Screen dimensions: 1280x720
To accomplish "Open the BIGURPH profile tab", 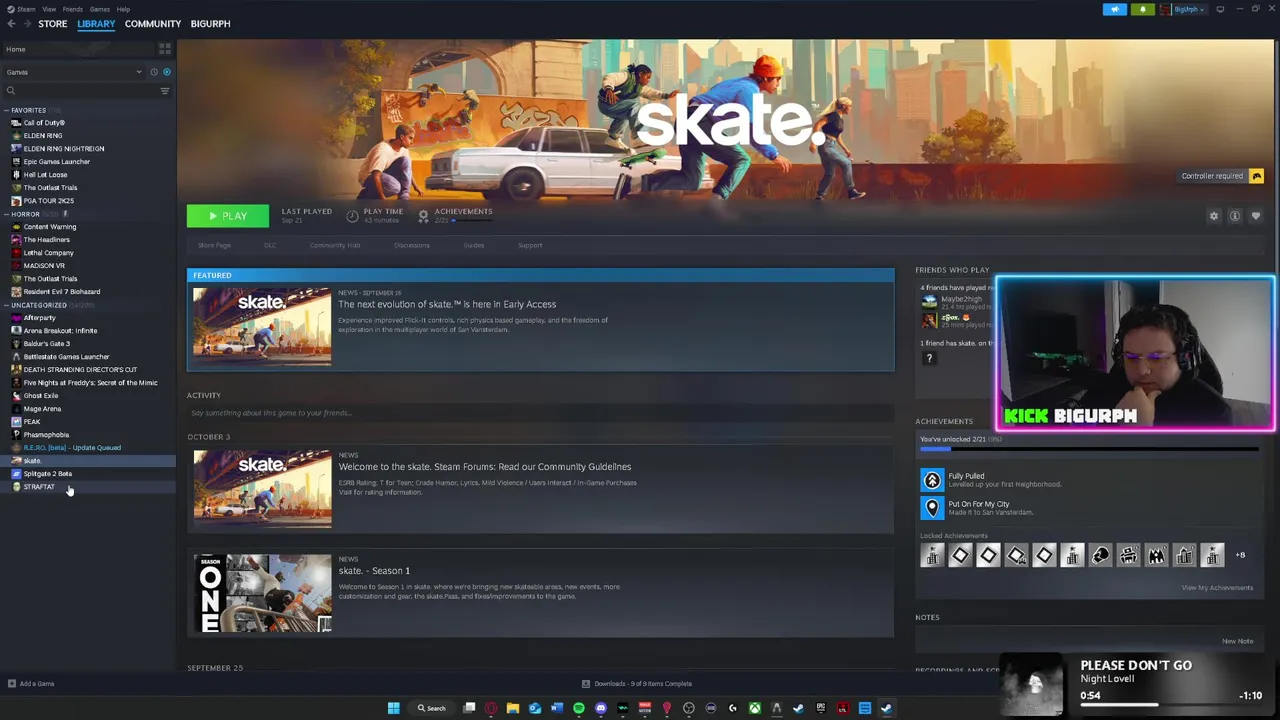I will click(210, 24).
